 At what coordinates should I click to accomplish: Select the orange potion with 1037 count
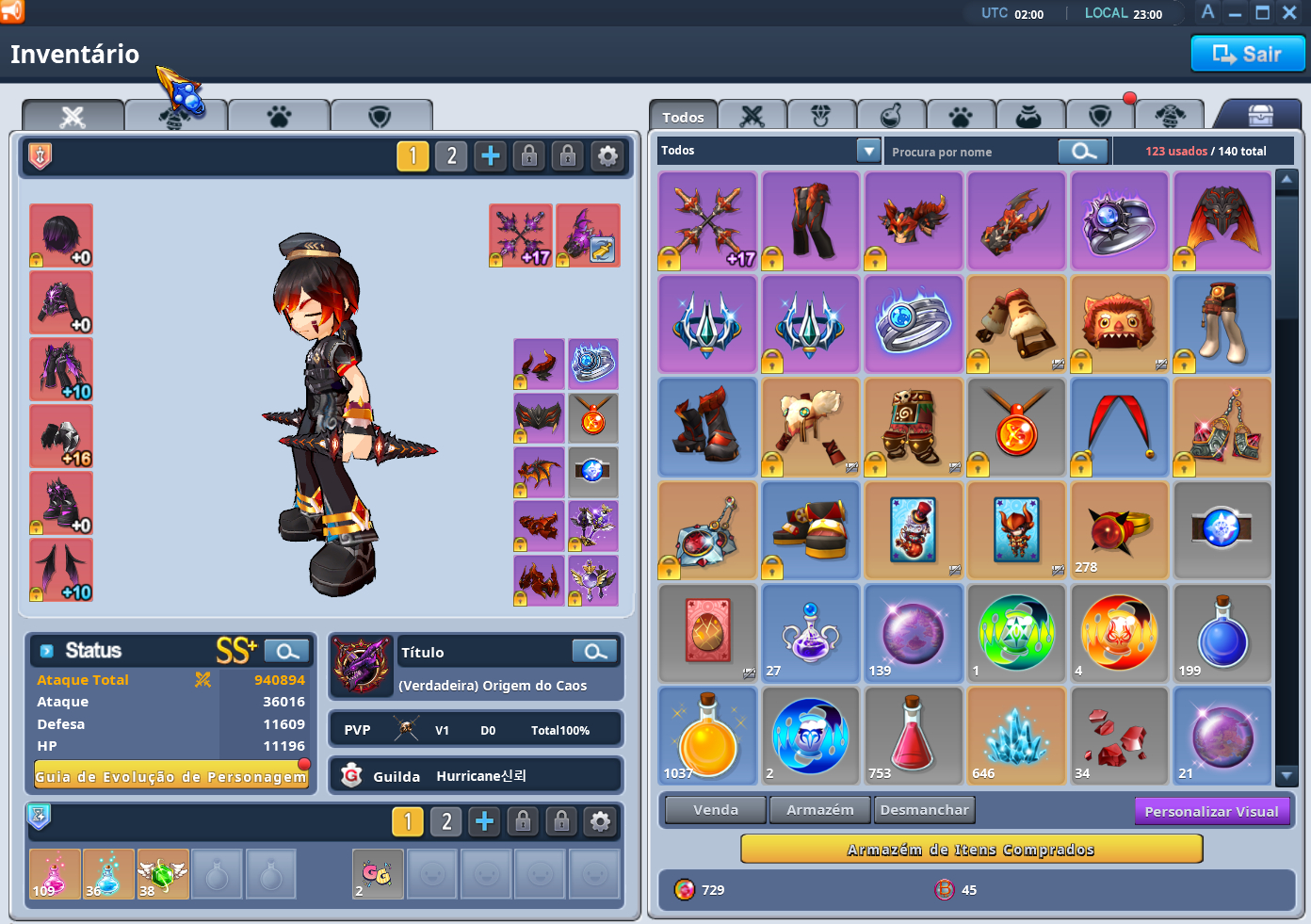[x=707, y=737]
